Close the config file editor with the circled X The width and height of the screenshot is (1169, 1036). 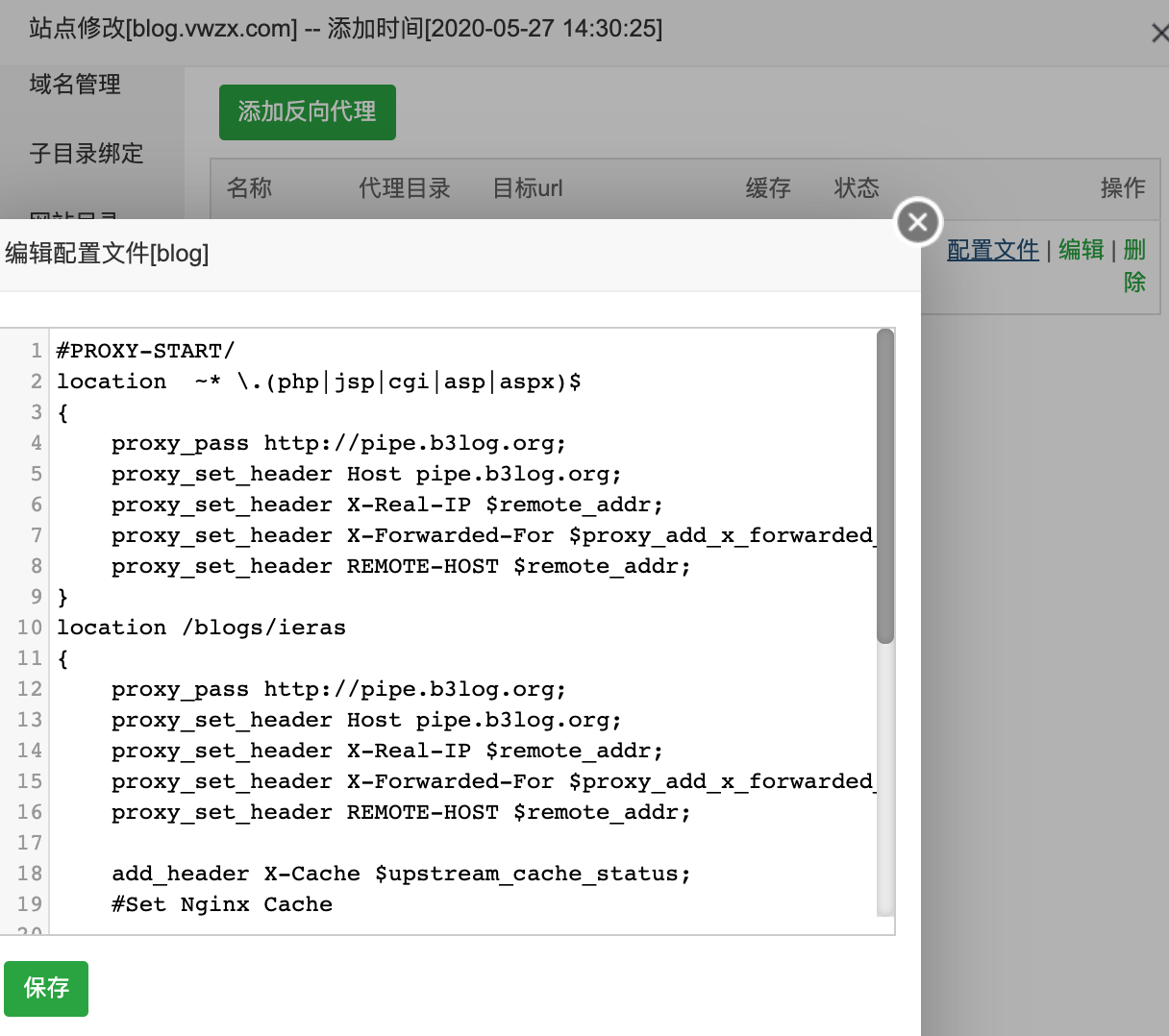click(918, 222)
